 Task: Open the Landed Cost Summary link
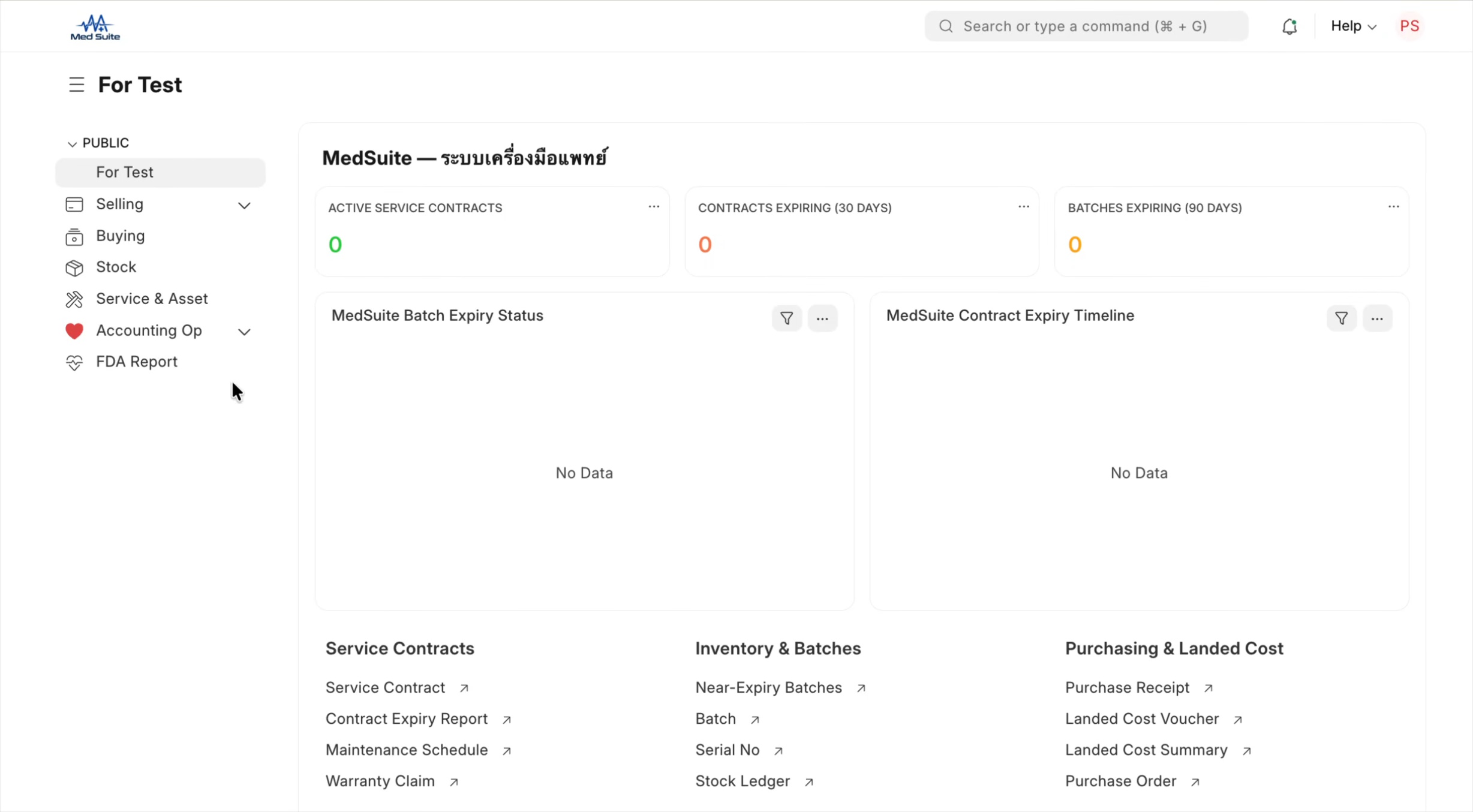coord(1146,750)
